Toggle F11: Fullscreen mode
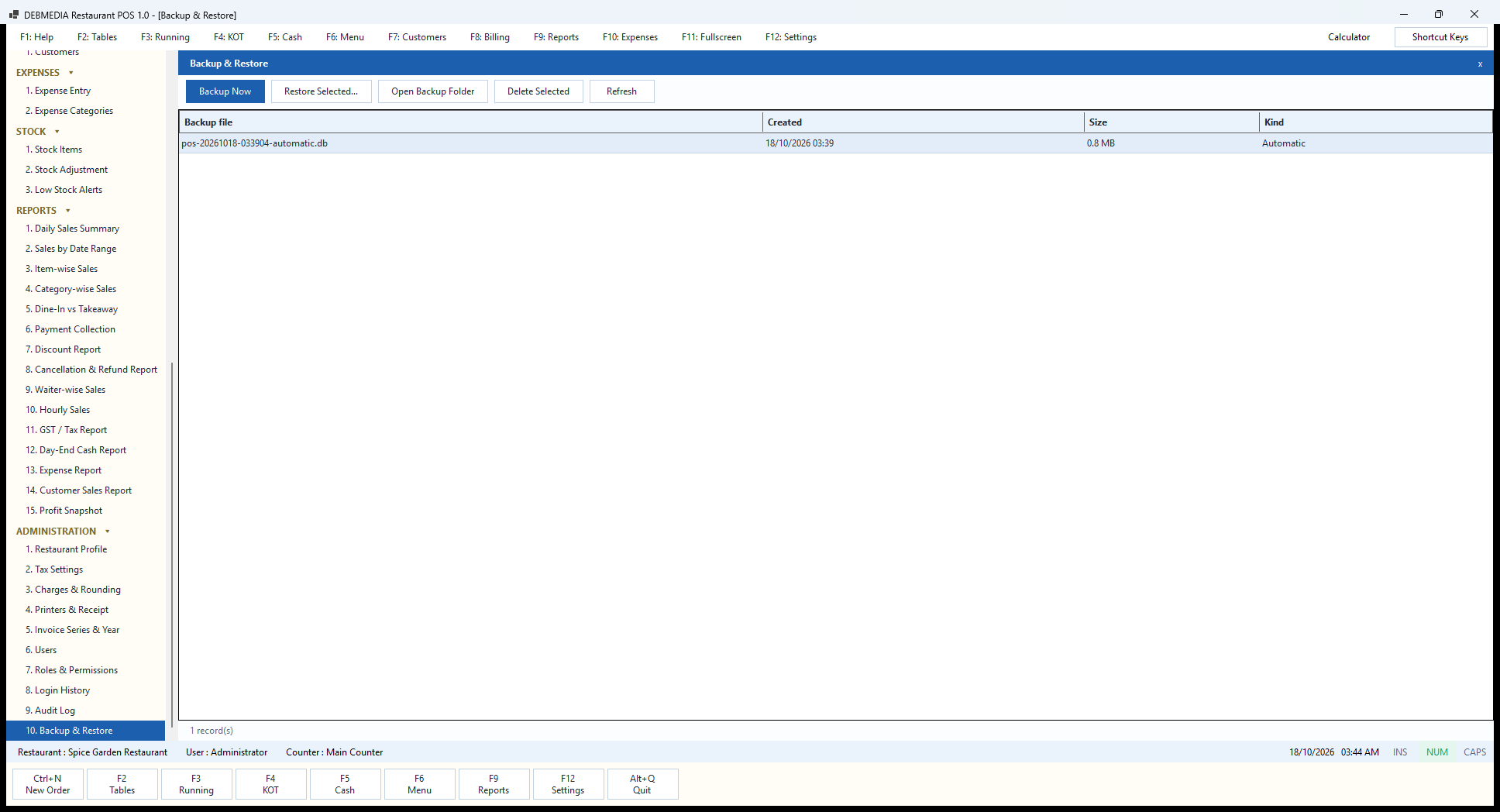 click(x=711, y=37)
